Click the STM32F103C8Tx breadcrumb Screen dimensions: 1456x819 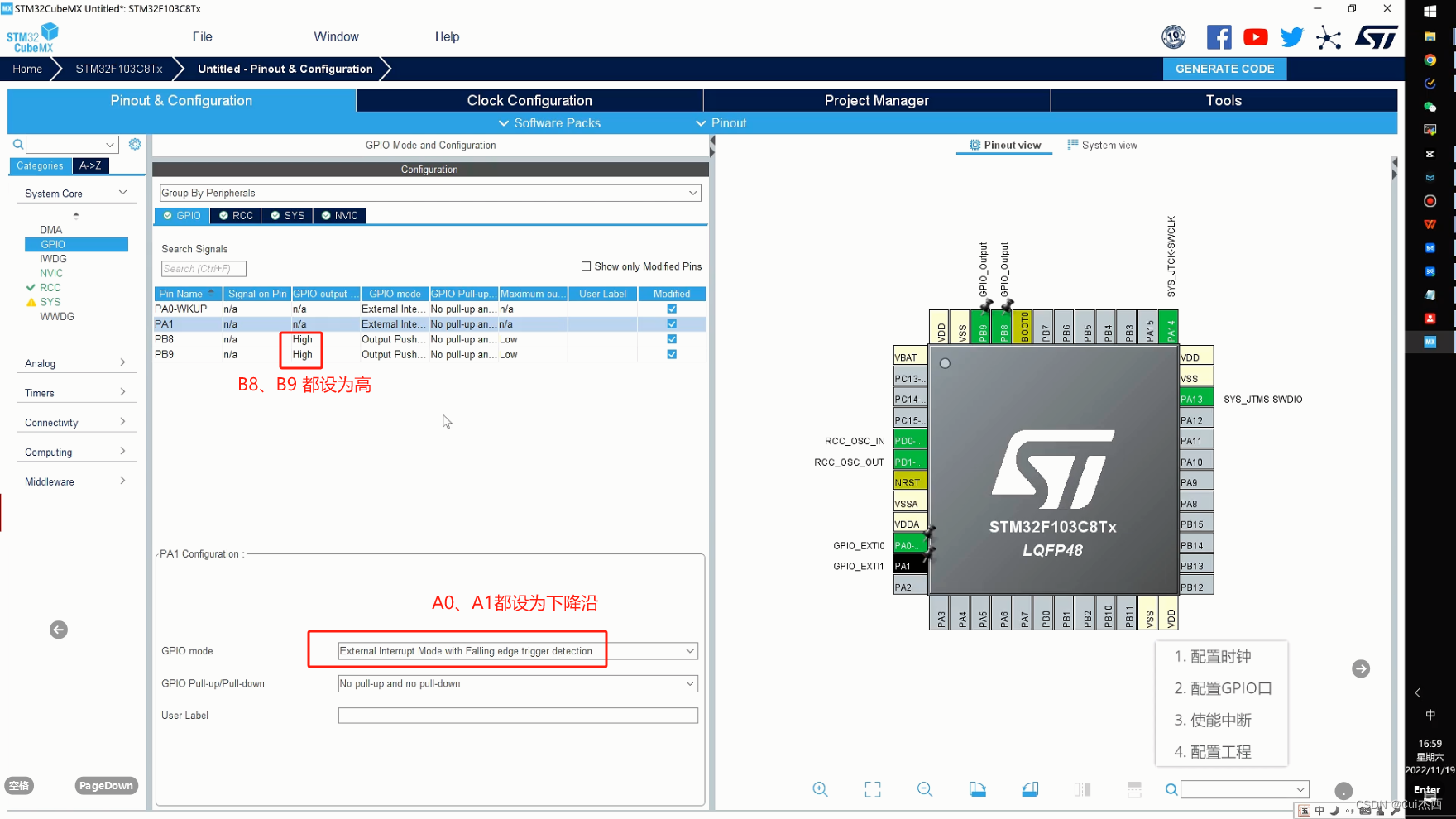pyautogui.click(x=119, y=69)
